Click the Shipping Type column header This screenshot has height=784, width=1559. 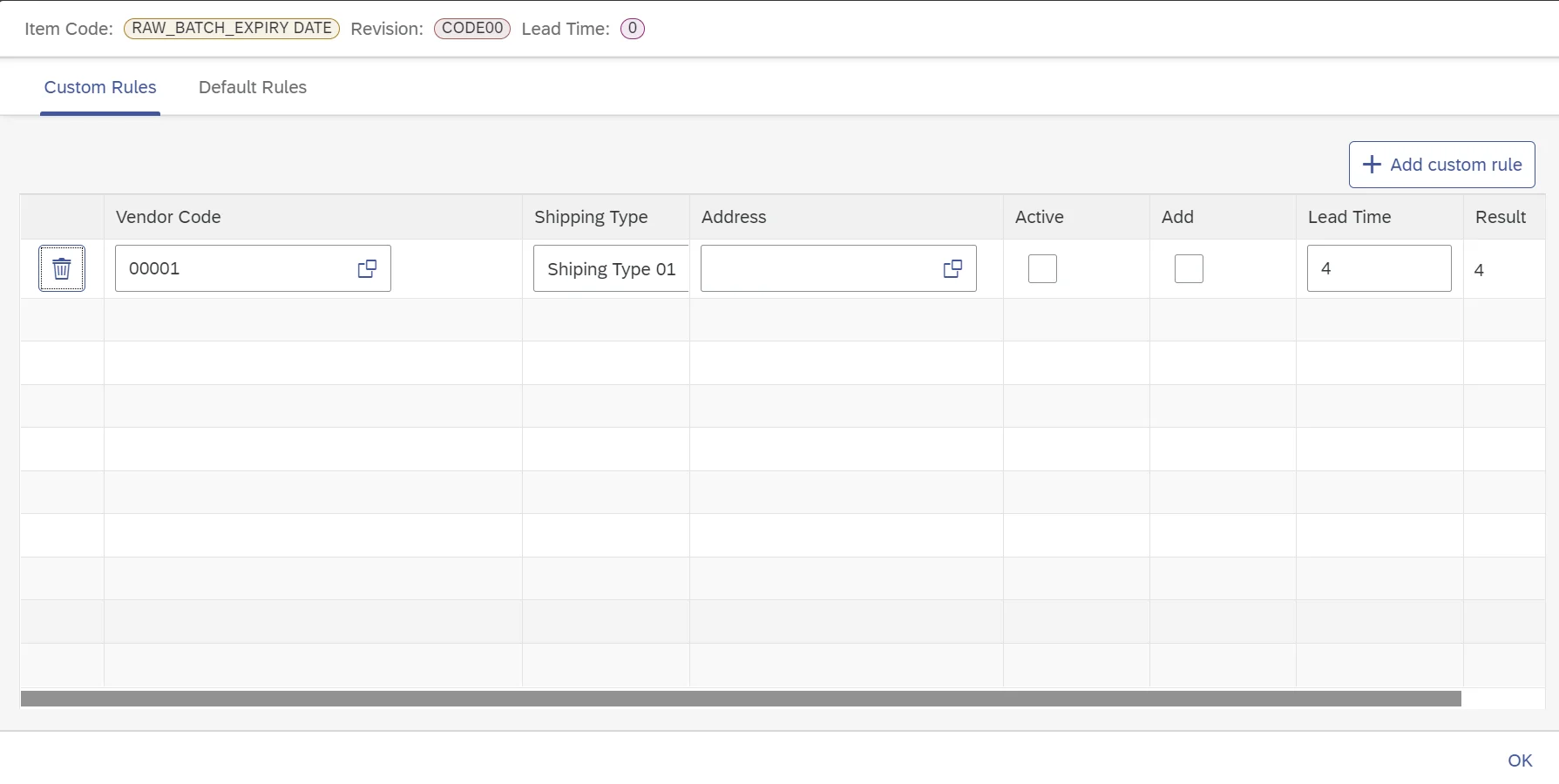591,217
